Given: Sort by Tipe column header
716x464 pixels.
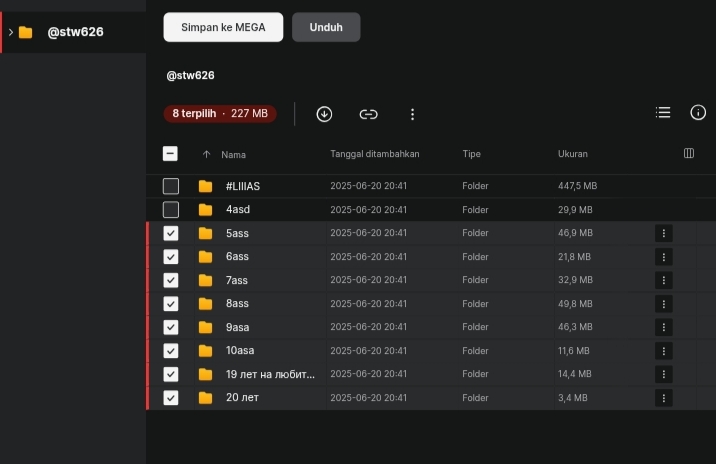Looking at the screenshot, I should [x=471, y=154].
